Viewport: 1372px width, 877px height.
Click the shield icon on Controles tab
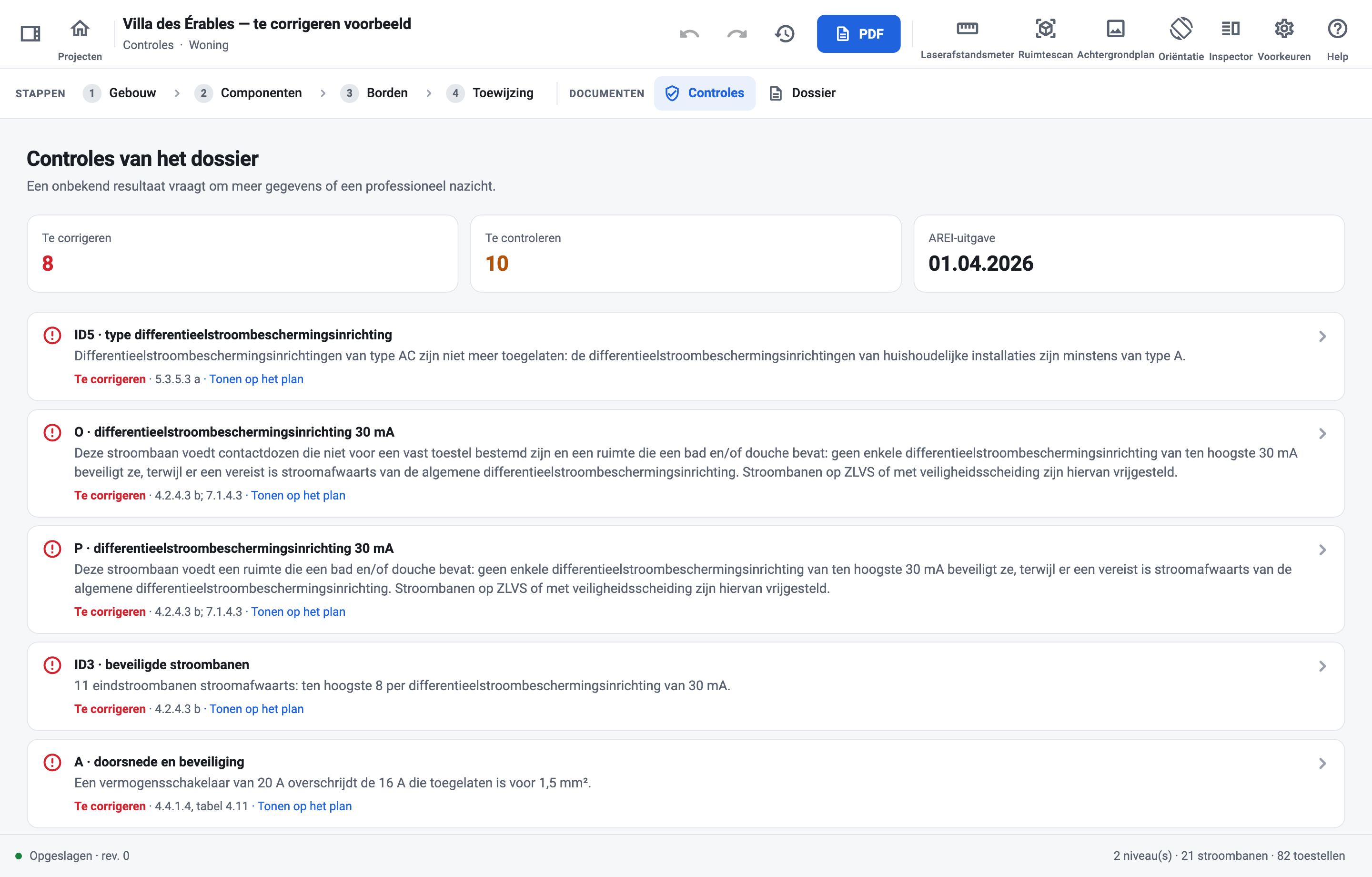point(672,93)
